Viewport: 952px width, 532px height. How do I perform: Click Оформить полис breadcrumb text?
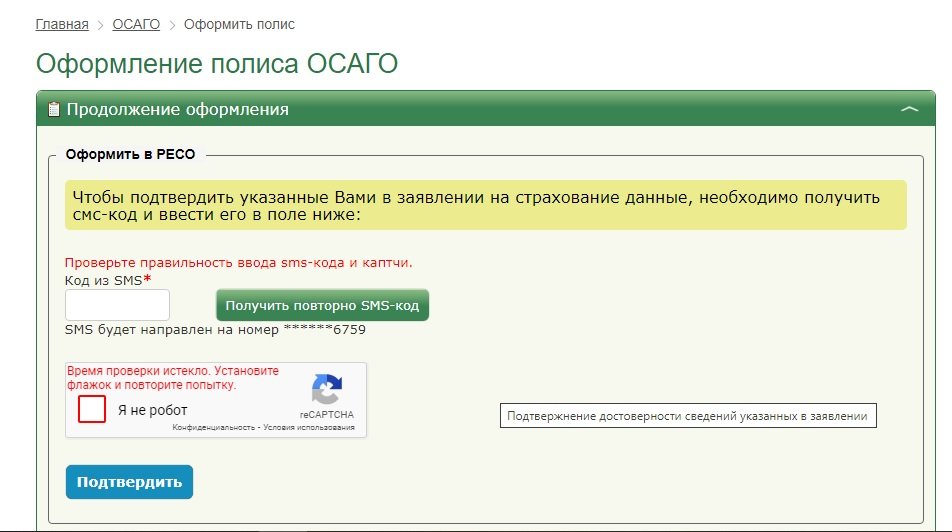(x=239, y=24)
